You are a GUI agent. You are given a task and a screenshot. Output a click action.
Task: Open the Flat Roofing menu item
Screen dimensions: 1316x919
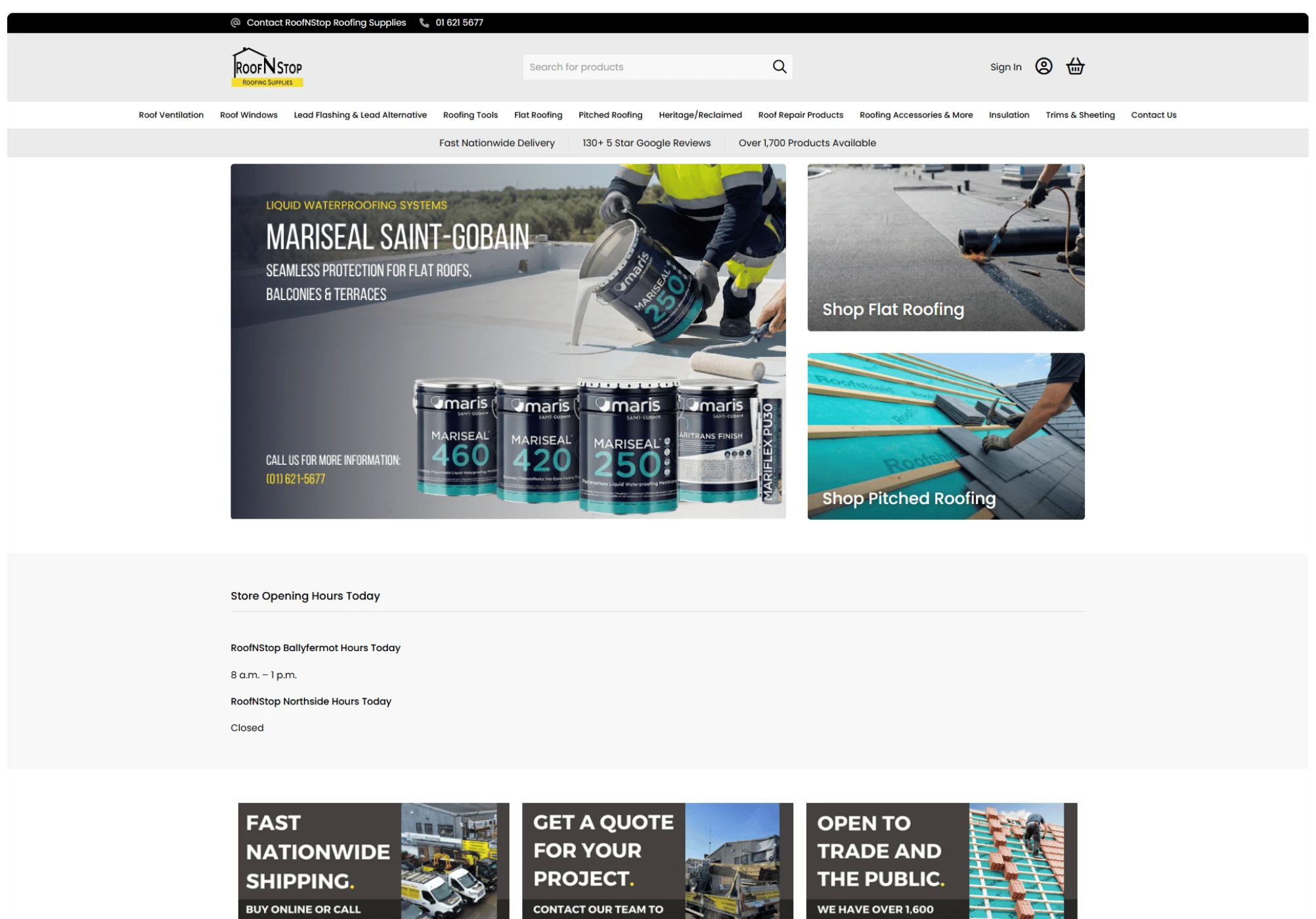pyautogui.click(x=538, y=115)
